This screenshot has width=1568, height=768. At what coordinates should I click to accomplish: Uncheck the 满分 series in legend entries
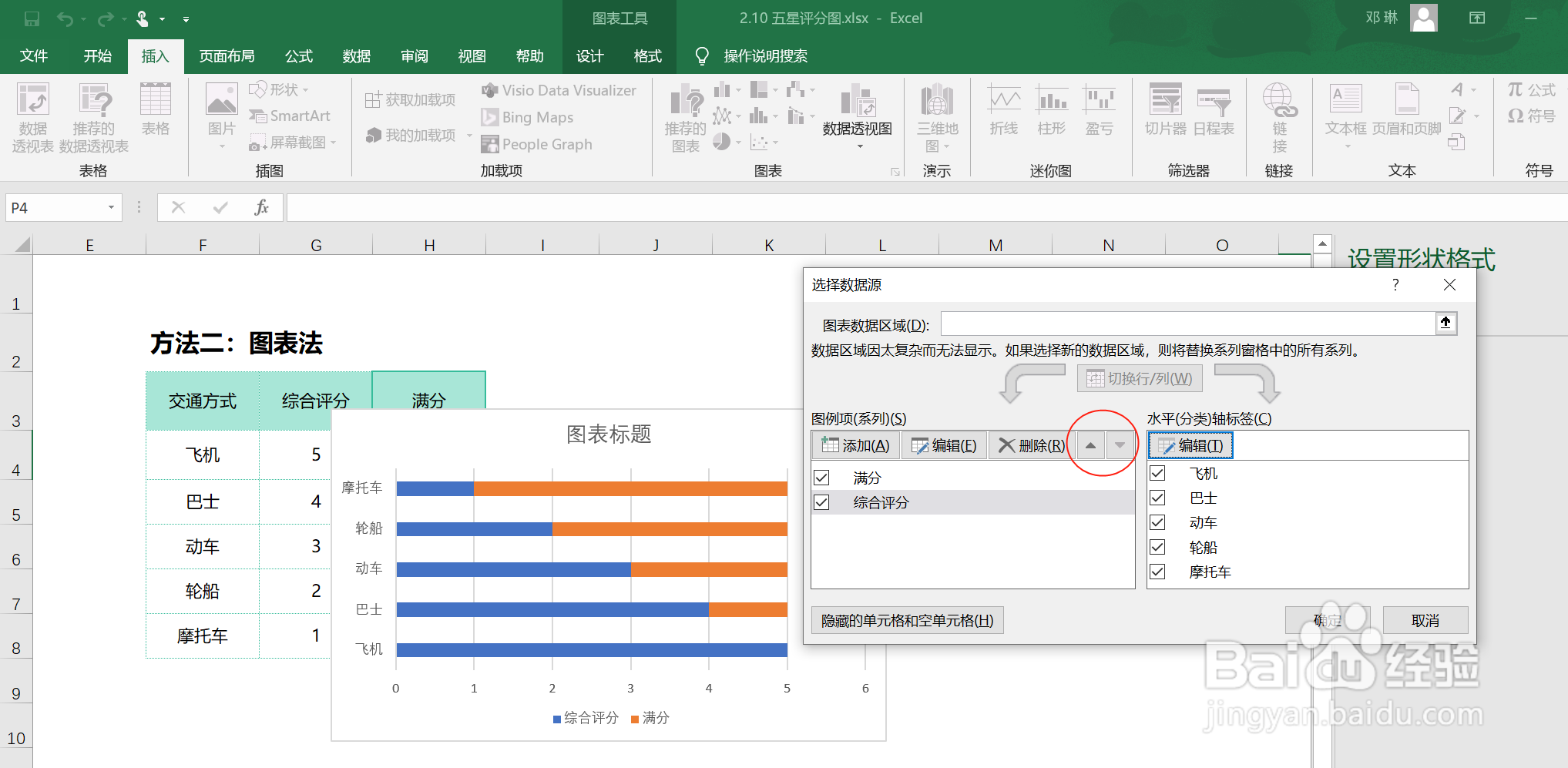[x=821, y=477]
